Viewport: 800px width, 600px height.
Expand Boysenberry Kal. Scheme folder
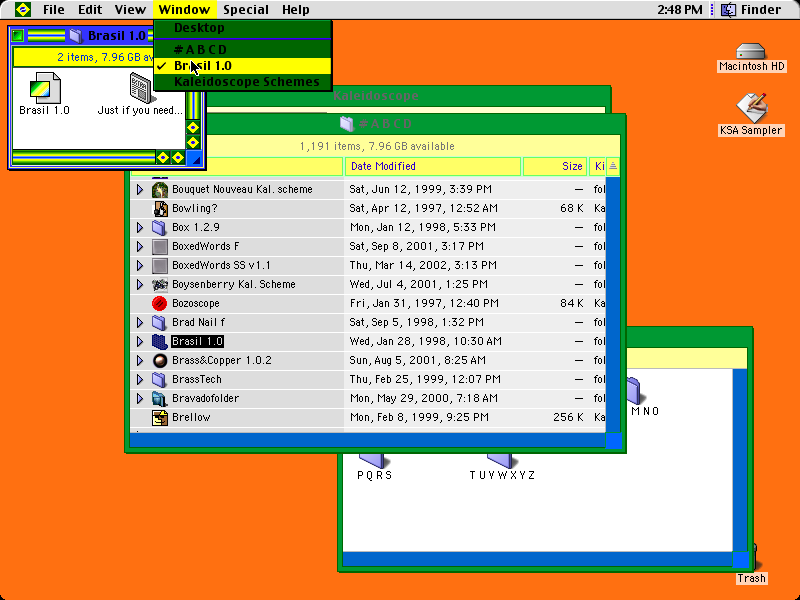click(x=140, y=284)
